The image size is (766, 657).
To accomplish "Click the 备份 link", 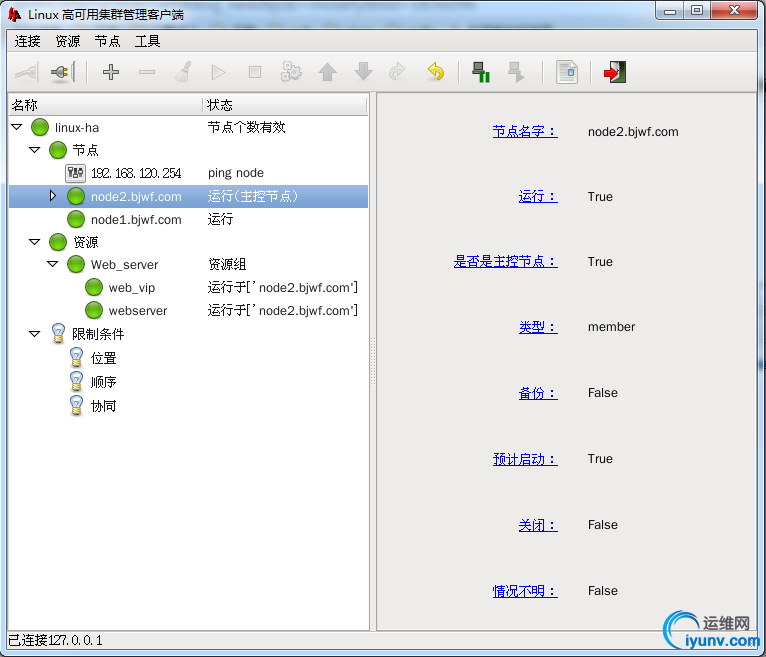I will [x=538, y=393].
